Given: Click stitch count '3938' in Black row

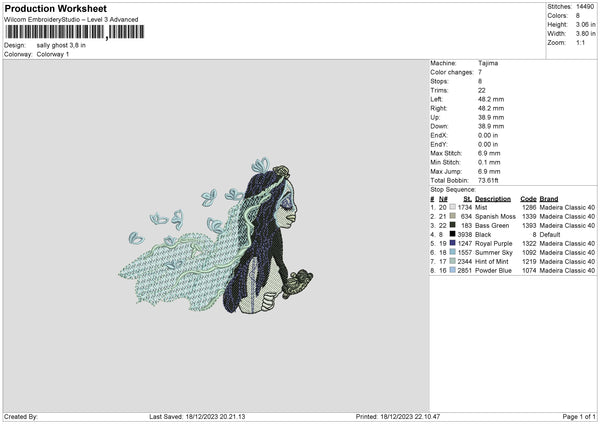Looking at the screenshot, I should click(465, 235).
